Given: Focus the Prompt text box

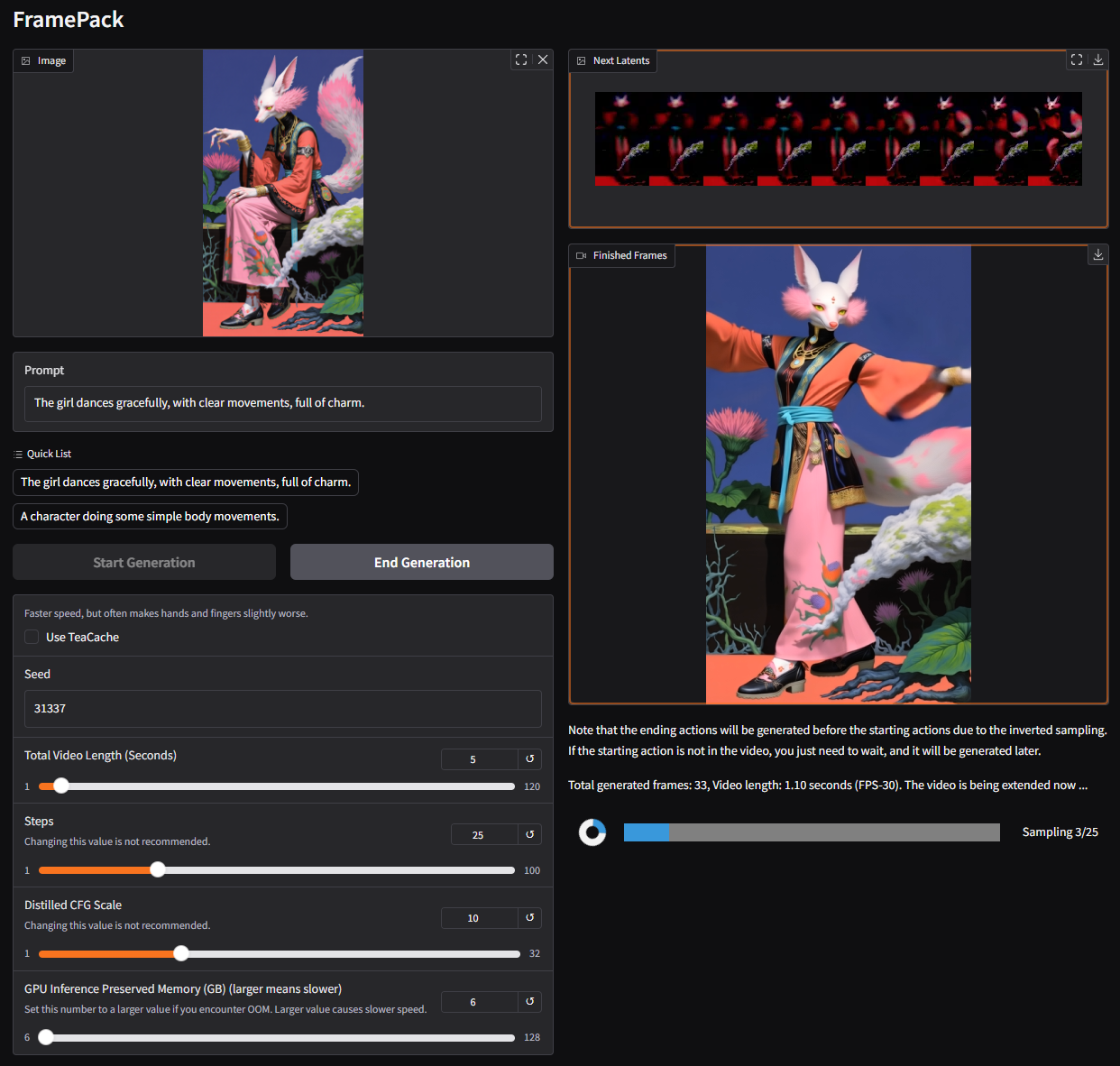Looking at the screenshot, I should coord(283,403).
